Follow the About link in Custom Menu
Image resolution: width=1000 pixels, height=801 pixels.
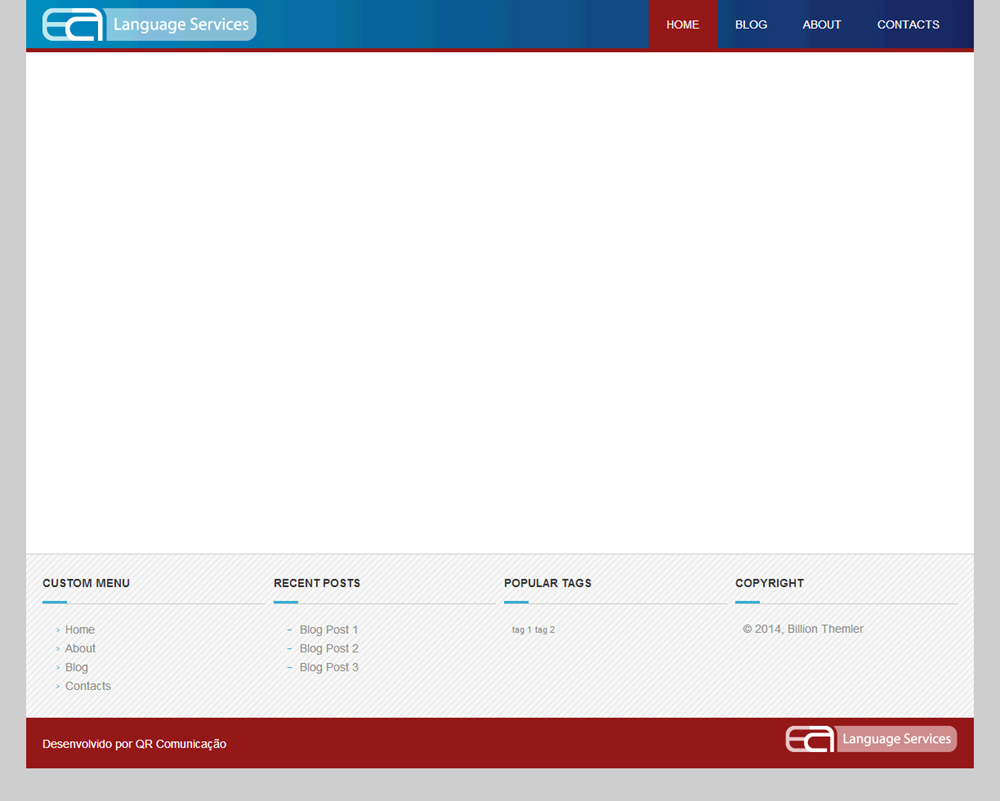click(80, 649)
